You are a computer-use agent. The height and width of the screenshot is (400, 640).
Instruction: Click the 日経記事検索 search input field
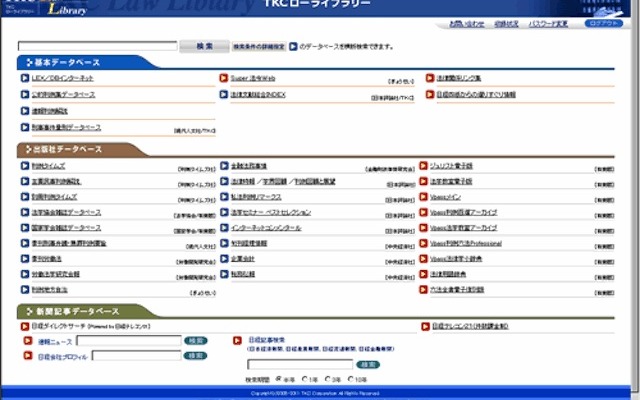pyautogui.click(x=300, y=364)
